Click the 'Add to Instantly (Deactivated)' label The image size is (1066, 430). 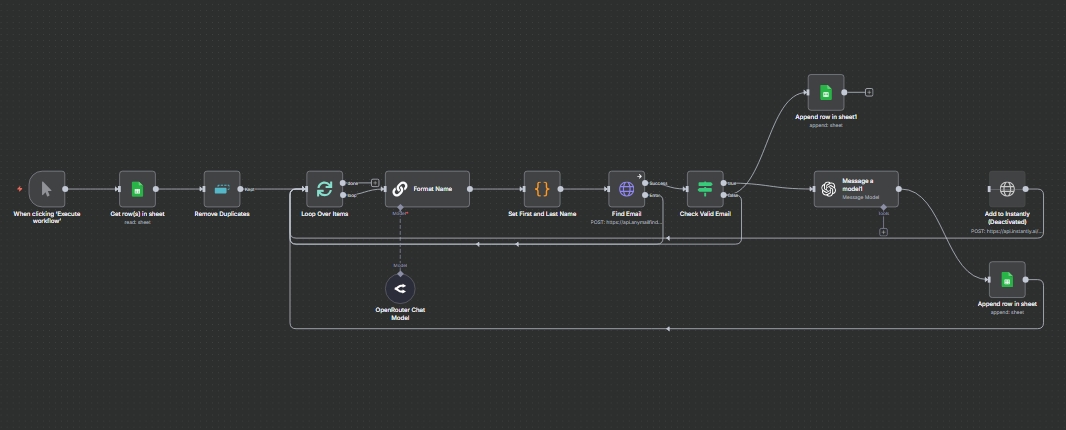click(x=1007, y=218)
